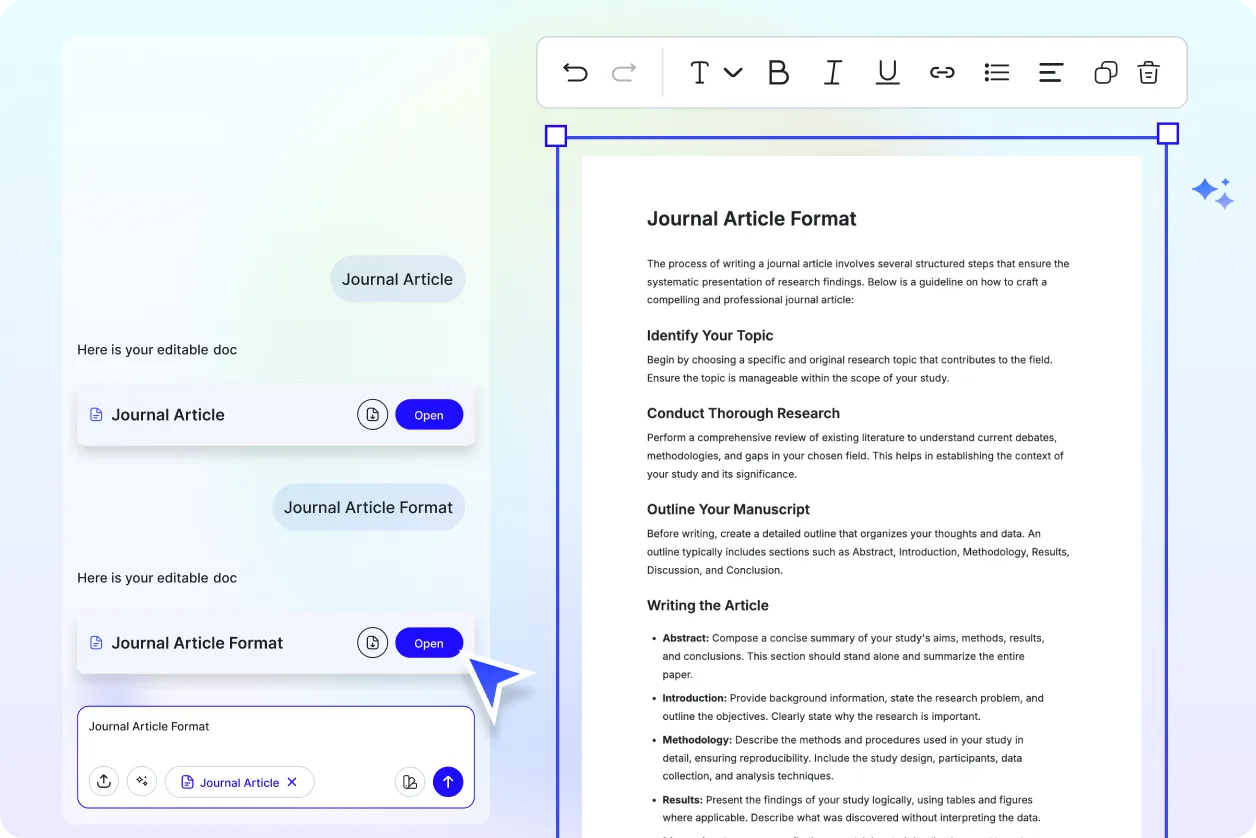The width and height of the screenshot is (1256, 838).
Task: Open the style palette icon in the input bar
Action: click(x=410, y=781)
